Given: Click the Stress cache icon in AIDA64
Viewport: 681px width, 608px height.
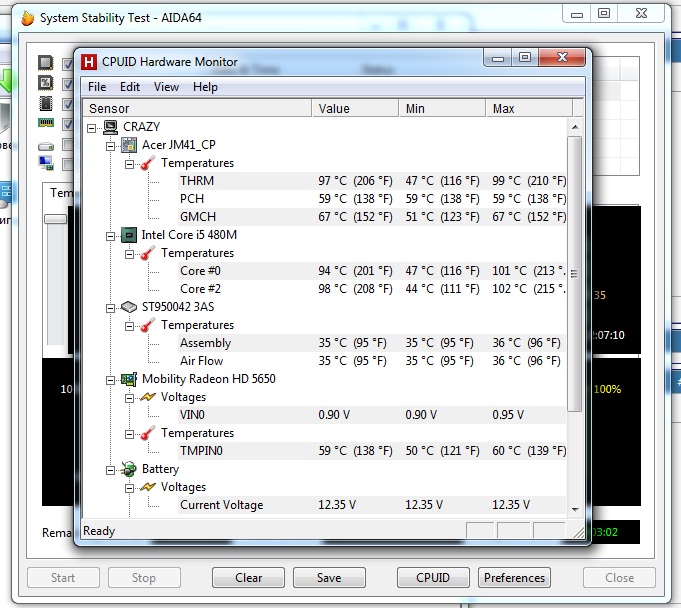Looking at the screenshot, I should (46, 103).
